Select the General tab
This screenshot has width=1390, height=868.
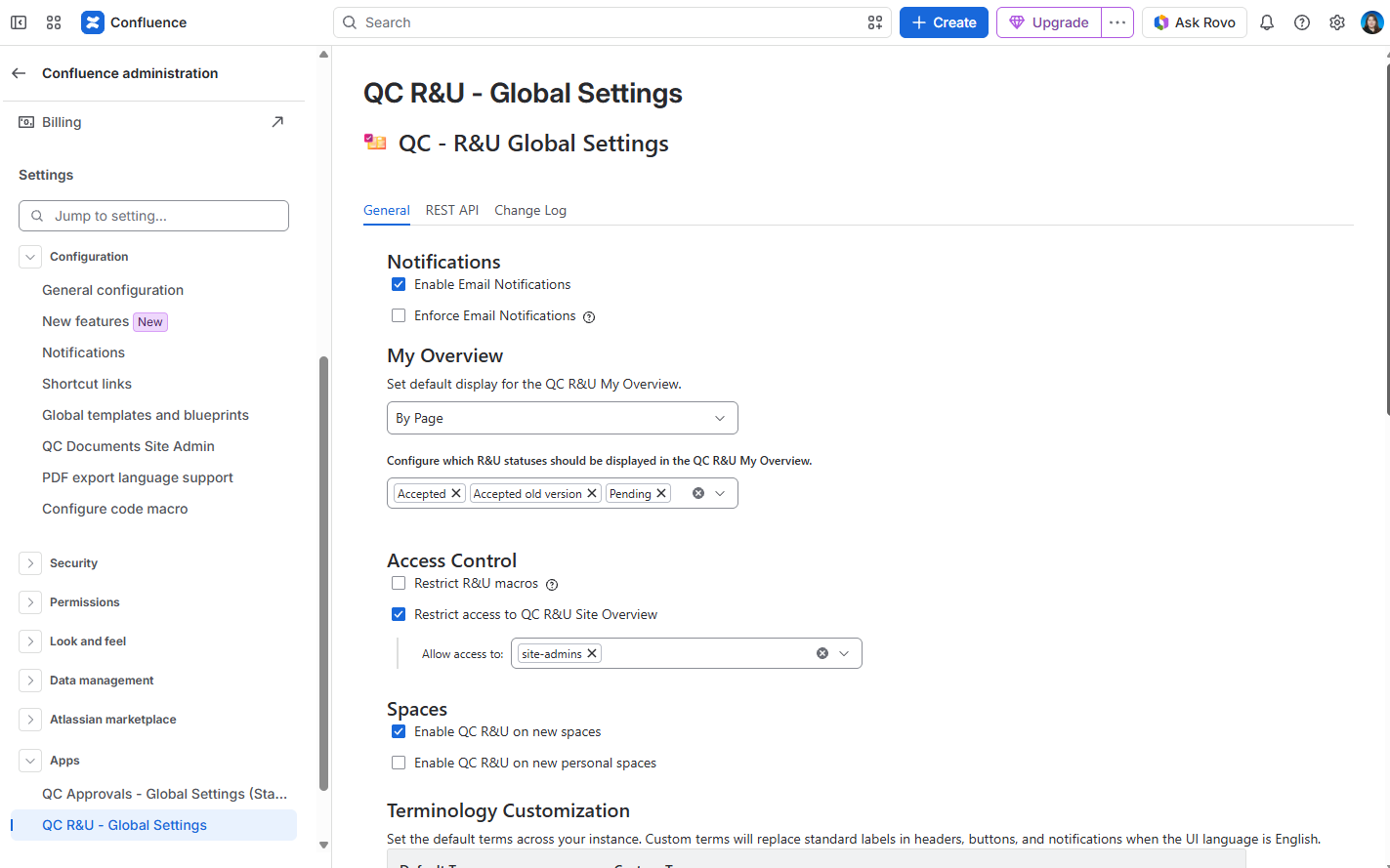click(387, 211)
